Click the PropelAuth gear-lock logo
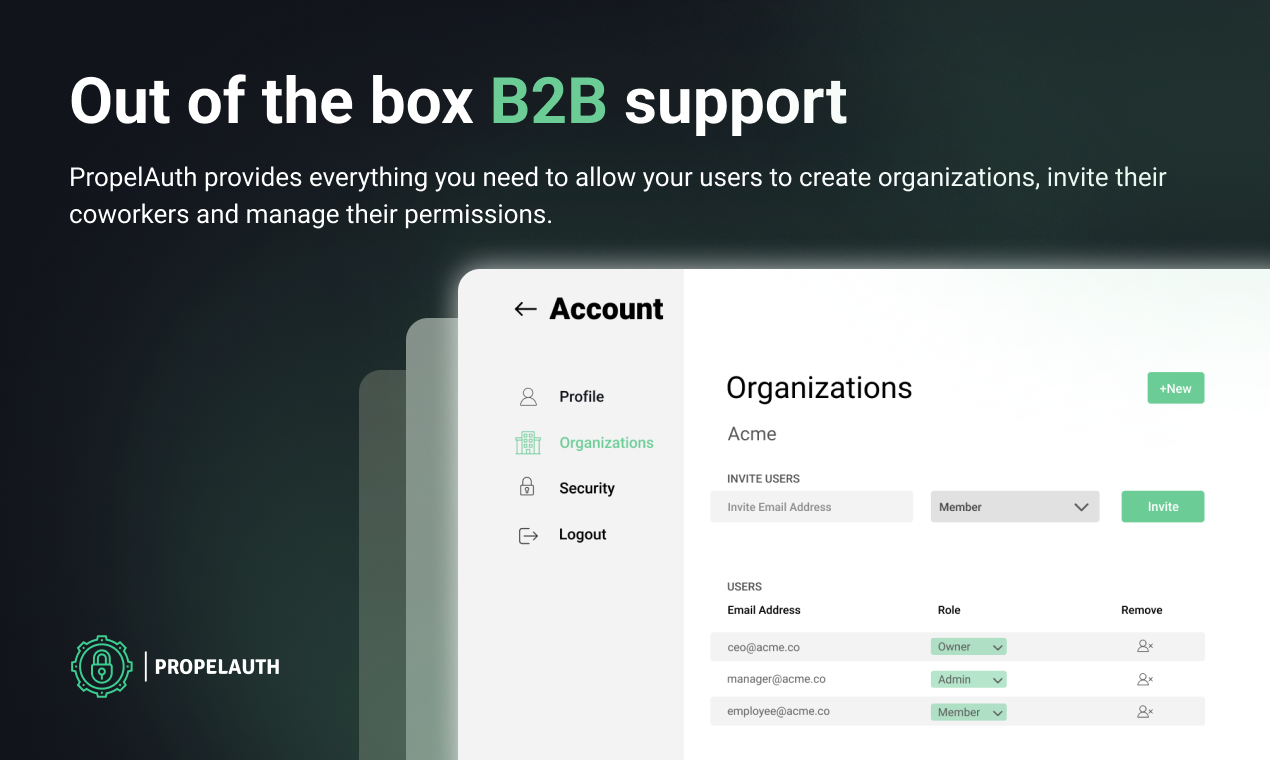Viewport: 1270px width, 760px height. 101,666
